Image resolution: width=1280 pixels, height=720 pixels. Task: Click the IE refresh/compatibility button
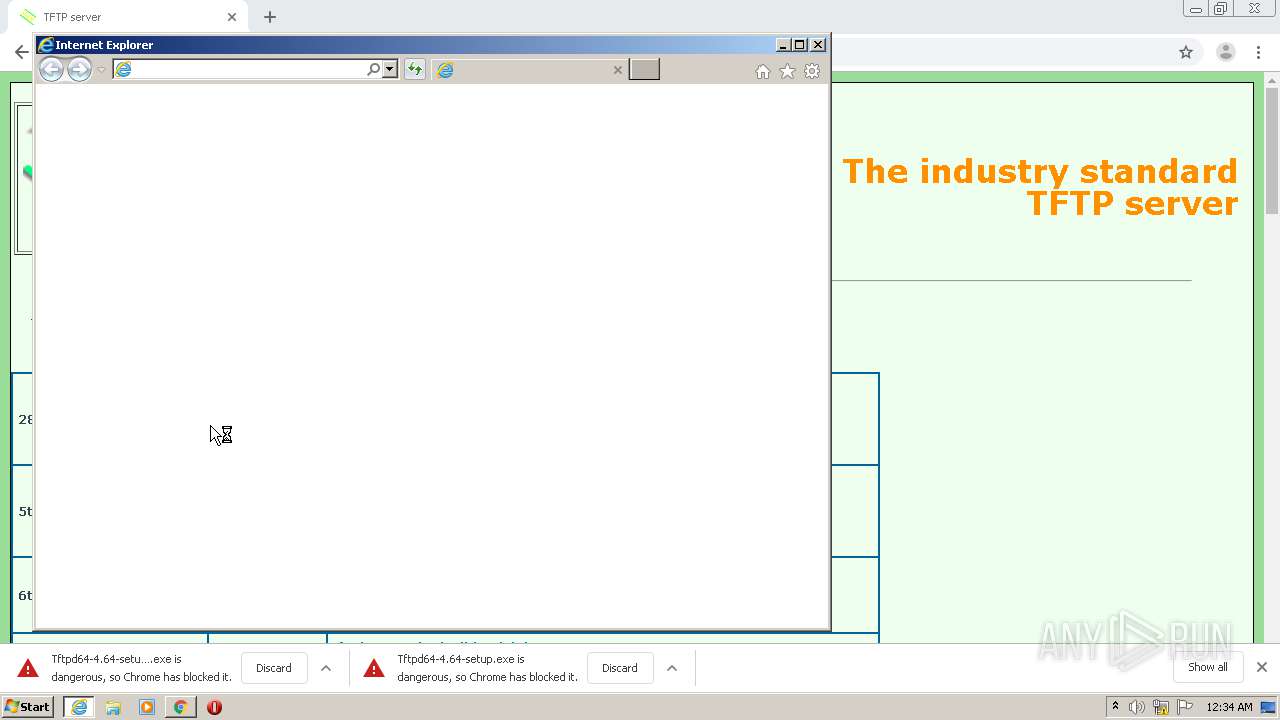414,69
